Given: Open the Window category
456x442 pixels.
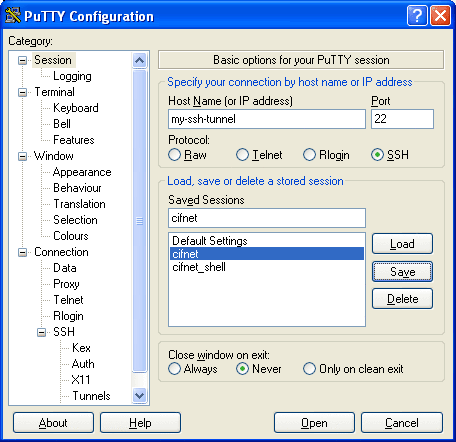Looking at the screenshot, I should (54, 156).
